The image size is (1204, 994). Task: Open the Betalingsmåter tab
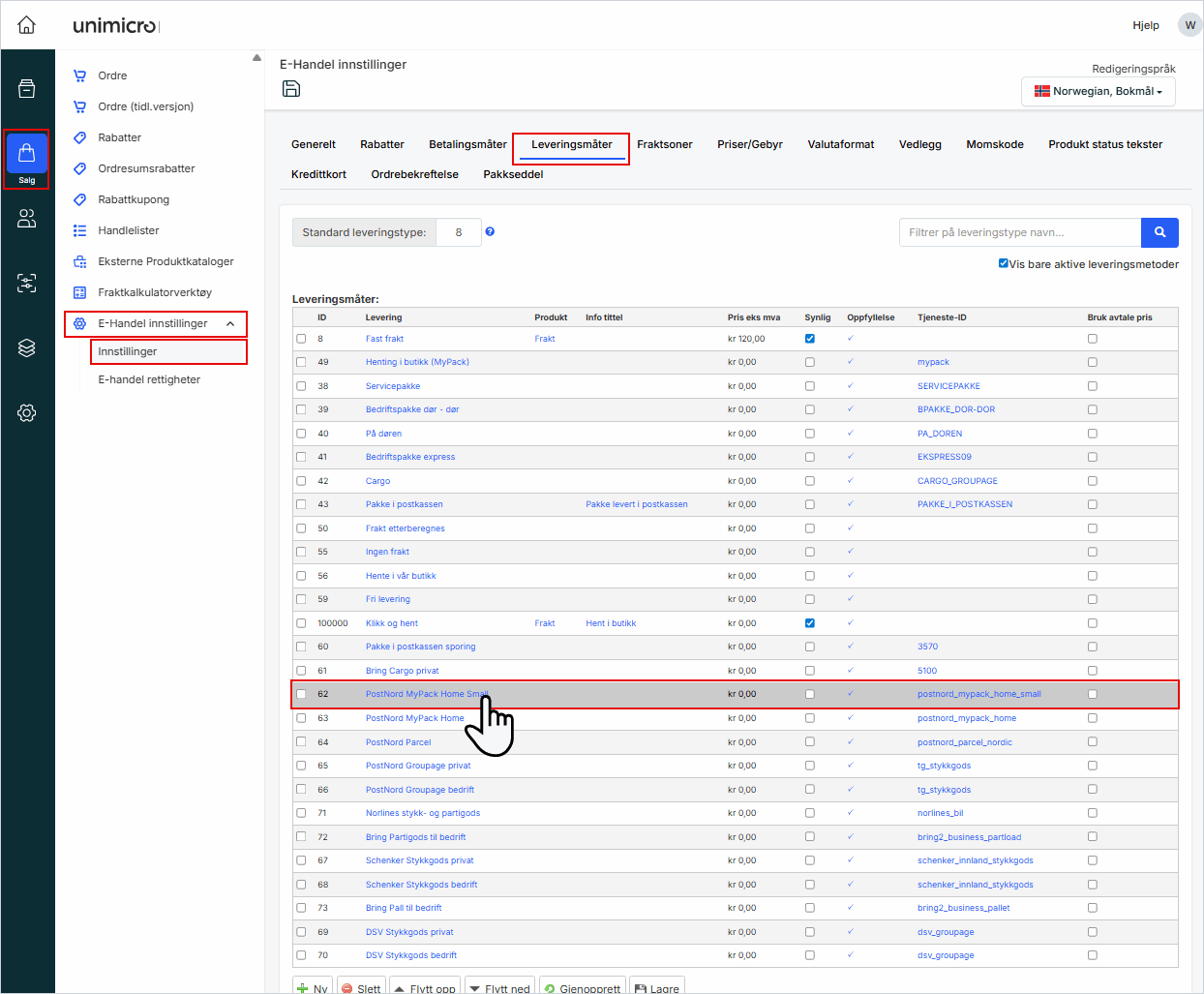(x=467, y=144)
